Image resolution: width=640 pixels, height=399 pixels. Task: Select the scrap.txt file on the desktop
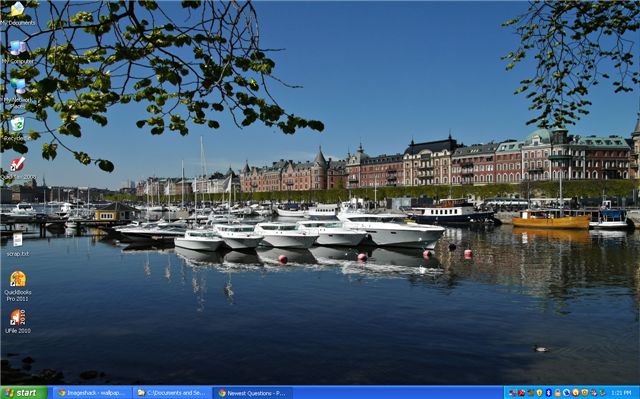pyautogui.click(x=18, y=244)
